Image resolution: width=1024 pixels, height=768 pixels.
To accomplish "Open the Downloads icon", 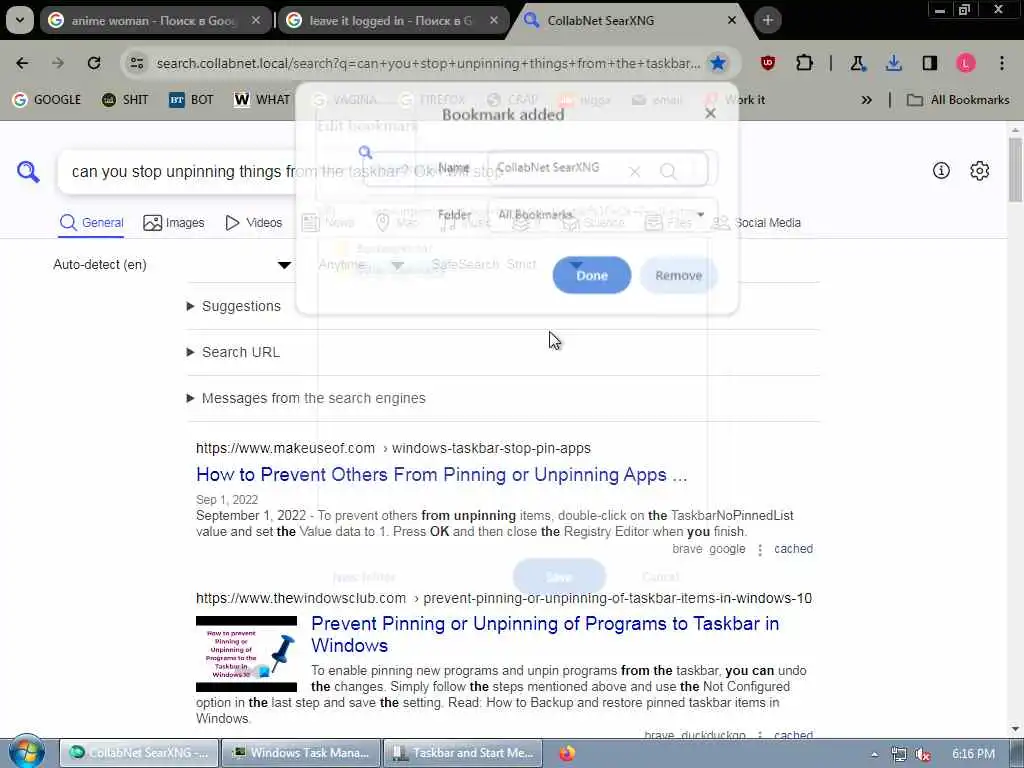I will pyautogui.click(x=893, y=63).
